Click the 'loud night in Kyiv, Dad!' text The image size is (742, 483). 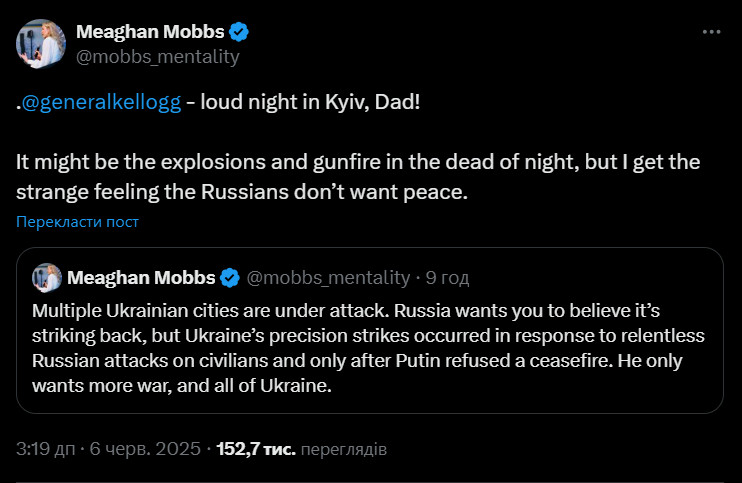[310, 105]
